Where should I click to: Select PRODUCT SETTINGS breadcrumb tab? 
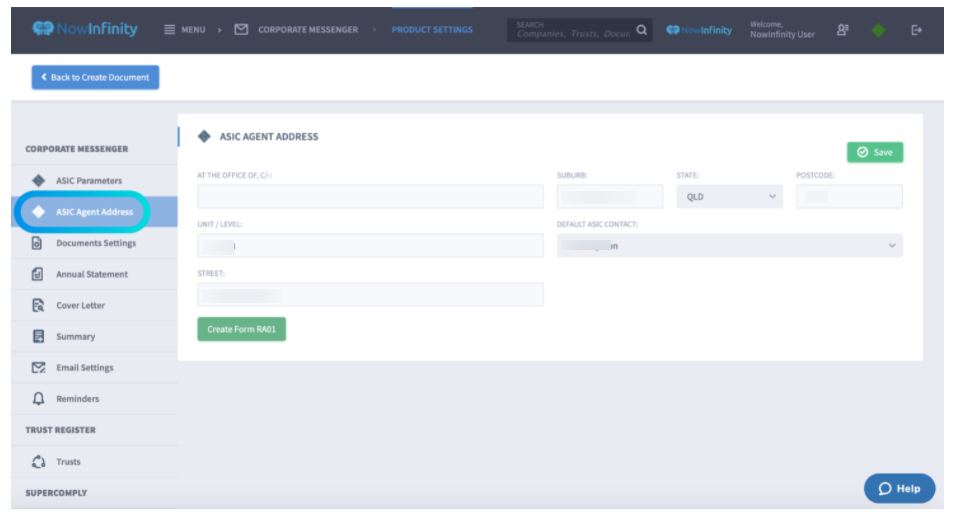tap(432, 29)
